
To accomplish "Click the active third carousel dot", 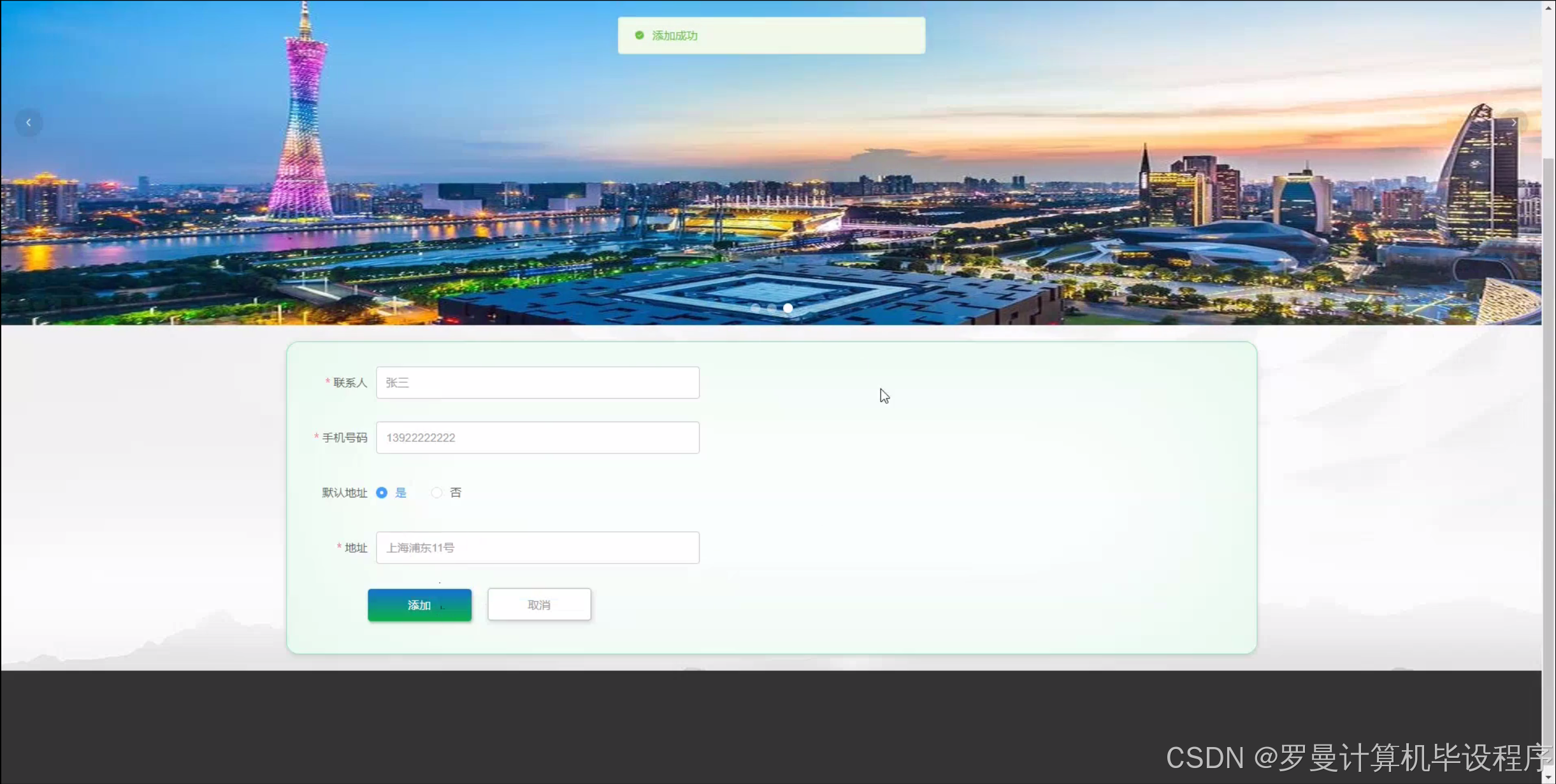I will pyautogui.click(x=788, y=308).
